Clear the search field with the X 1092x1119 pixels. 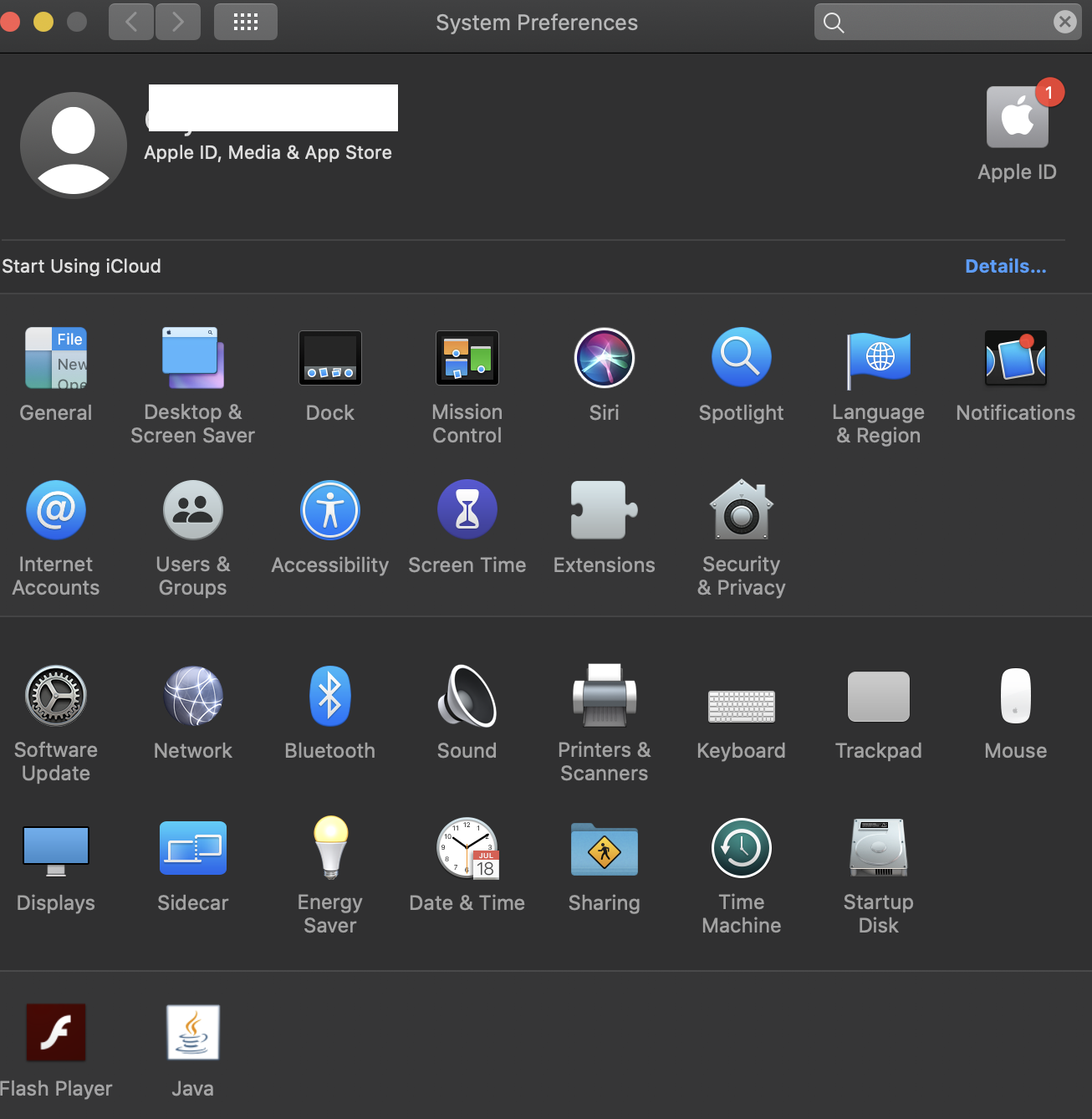[1064, 22]
